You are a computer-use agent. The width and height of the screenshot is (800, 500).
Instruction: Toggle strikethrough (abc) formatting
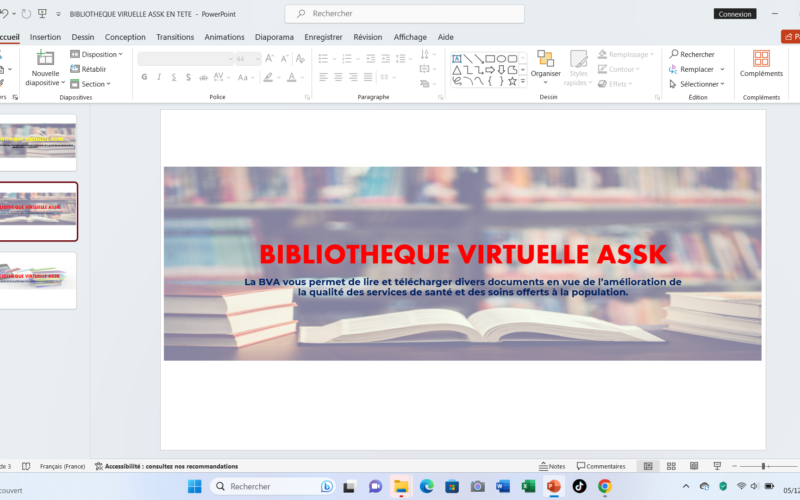click(x=203, y=77)
